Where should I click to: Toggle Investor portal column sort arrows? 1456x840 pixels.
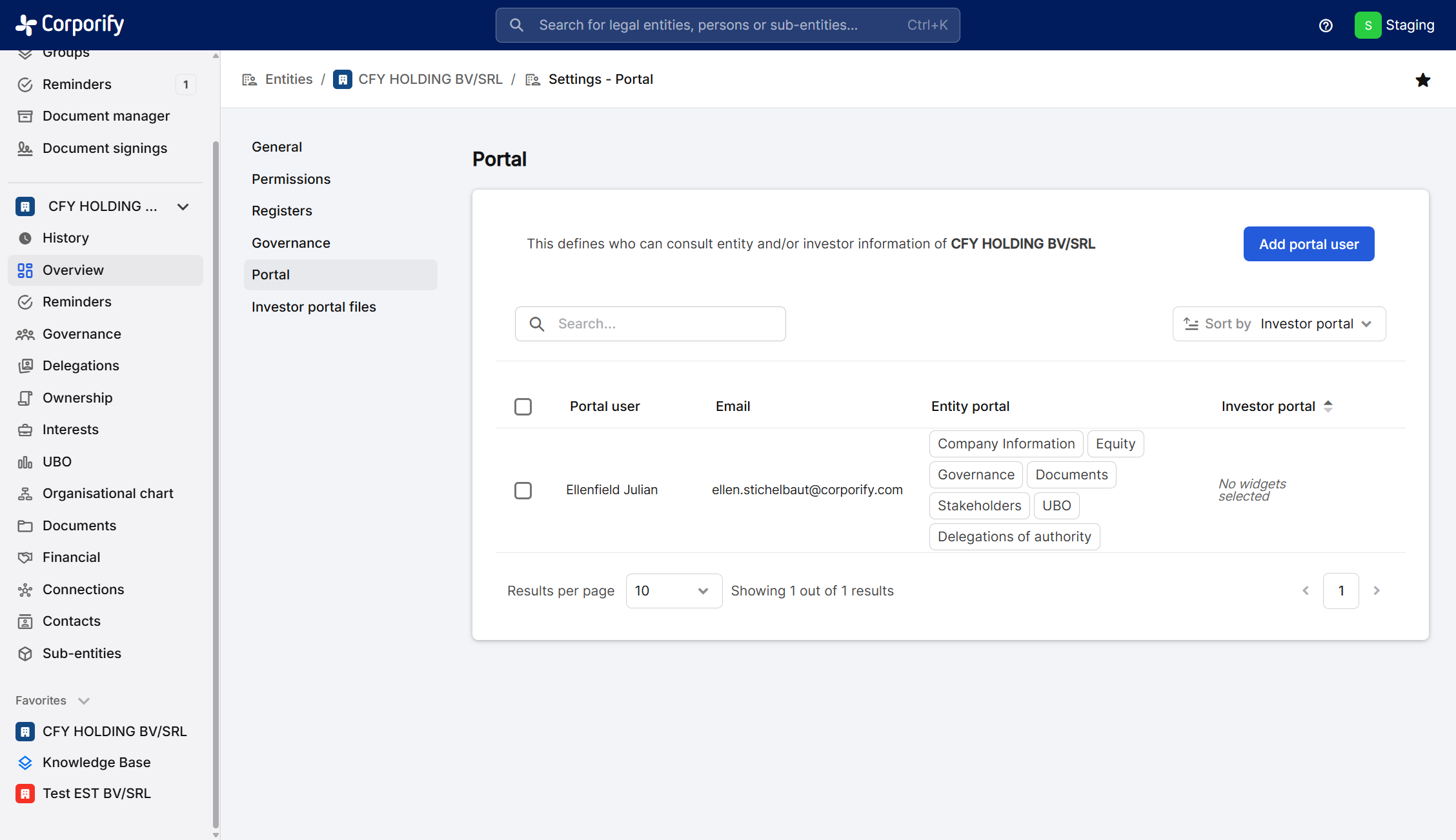1328,406
